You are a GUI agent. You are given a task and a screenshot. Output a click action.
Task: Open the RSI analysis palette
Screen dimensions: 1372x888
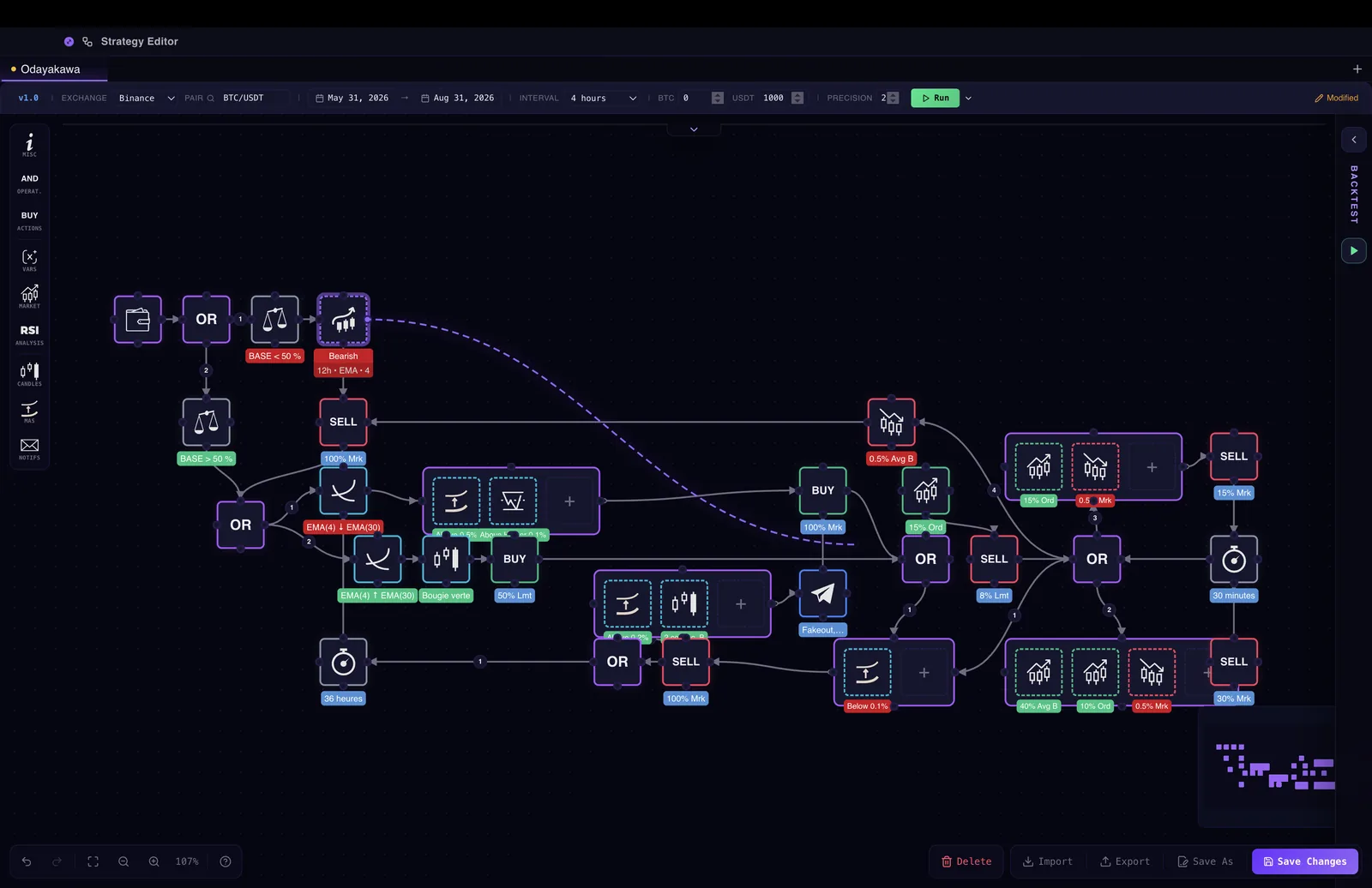tap(29, 334)
